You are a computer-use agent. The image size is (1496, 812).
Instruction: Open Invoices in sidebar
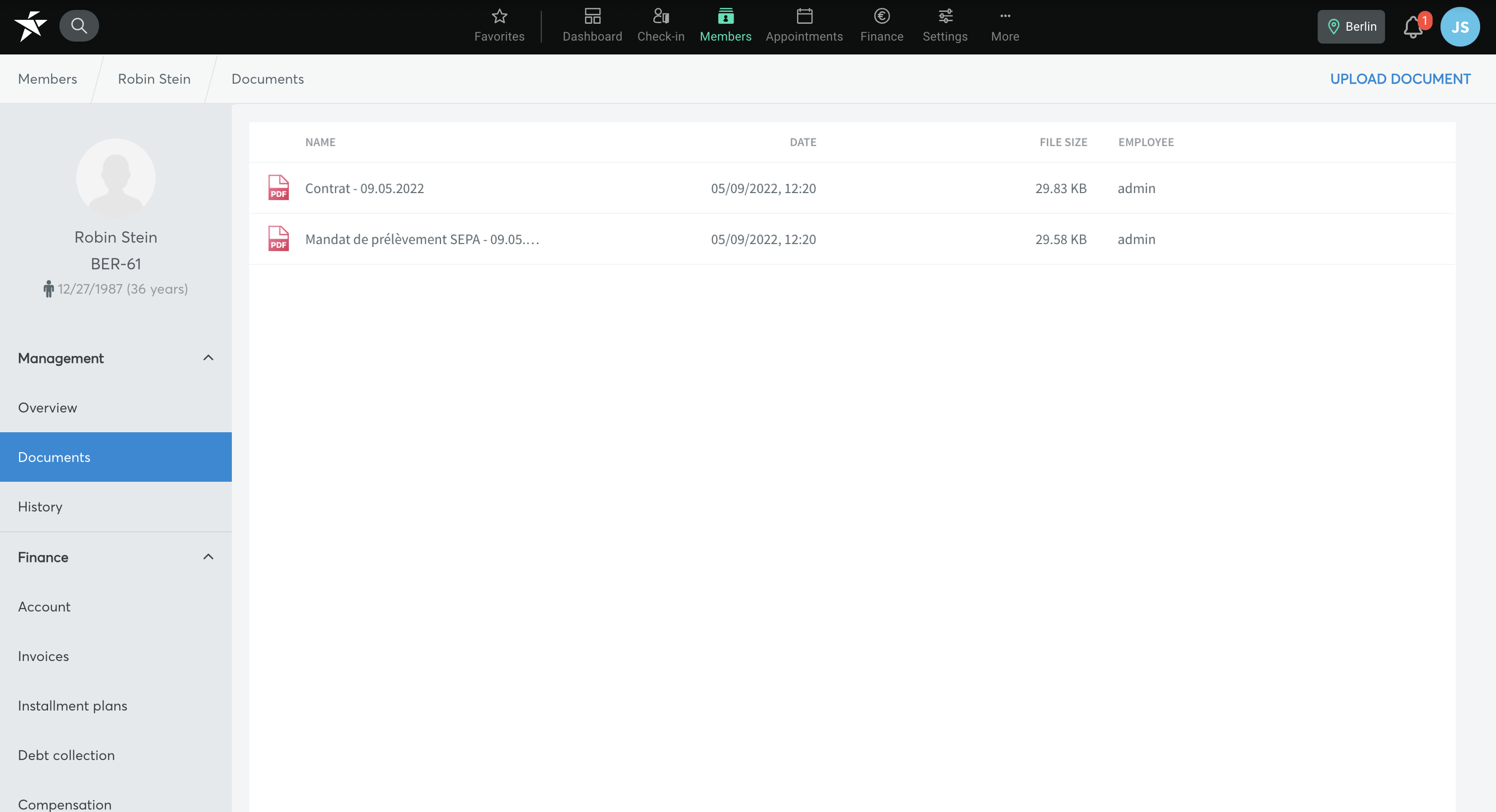[x=115, y=656]
